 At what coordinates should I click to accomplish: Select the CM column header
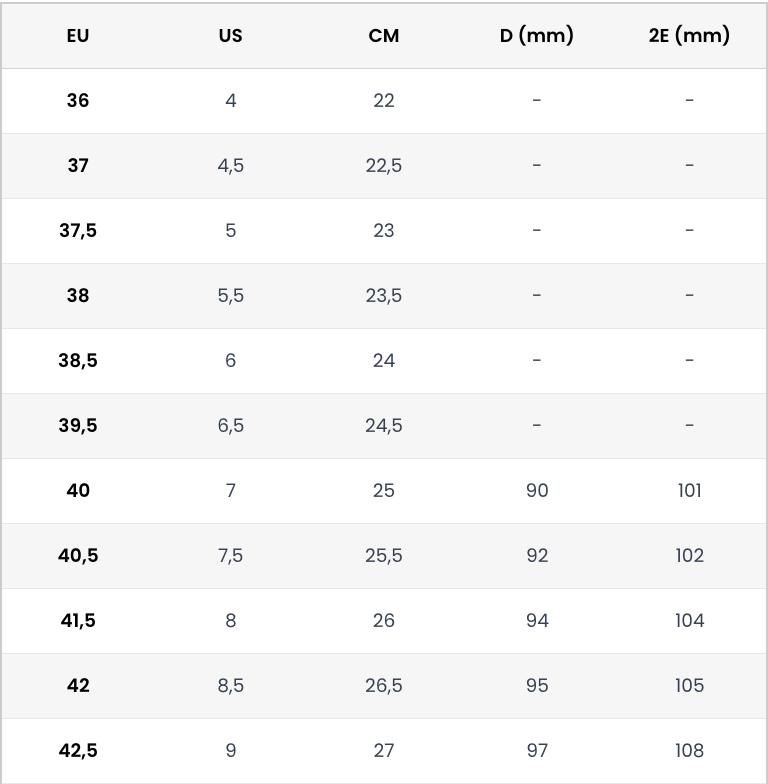click(384, 36)
